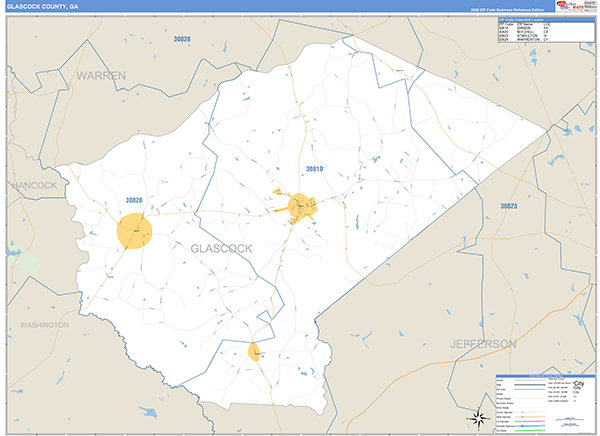Click the WASHINGTON county label
This screenshot has height=436, width=600.
point(43,325)
